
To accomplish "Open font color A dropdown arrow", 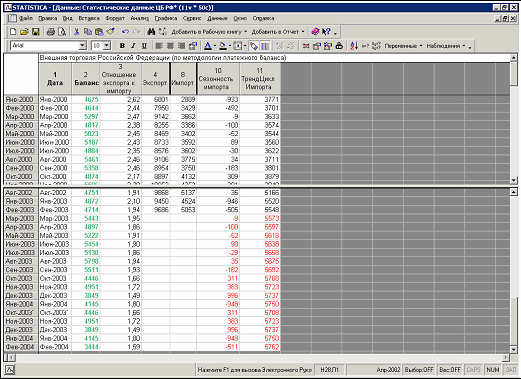I will coord(215,46).
